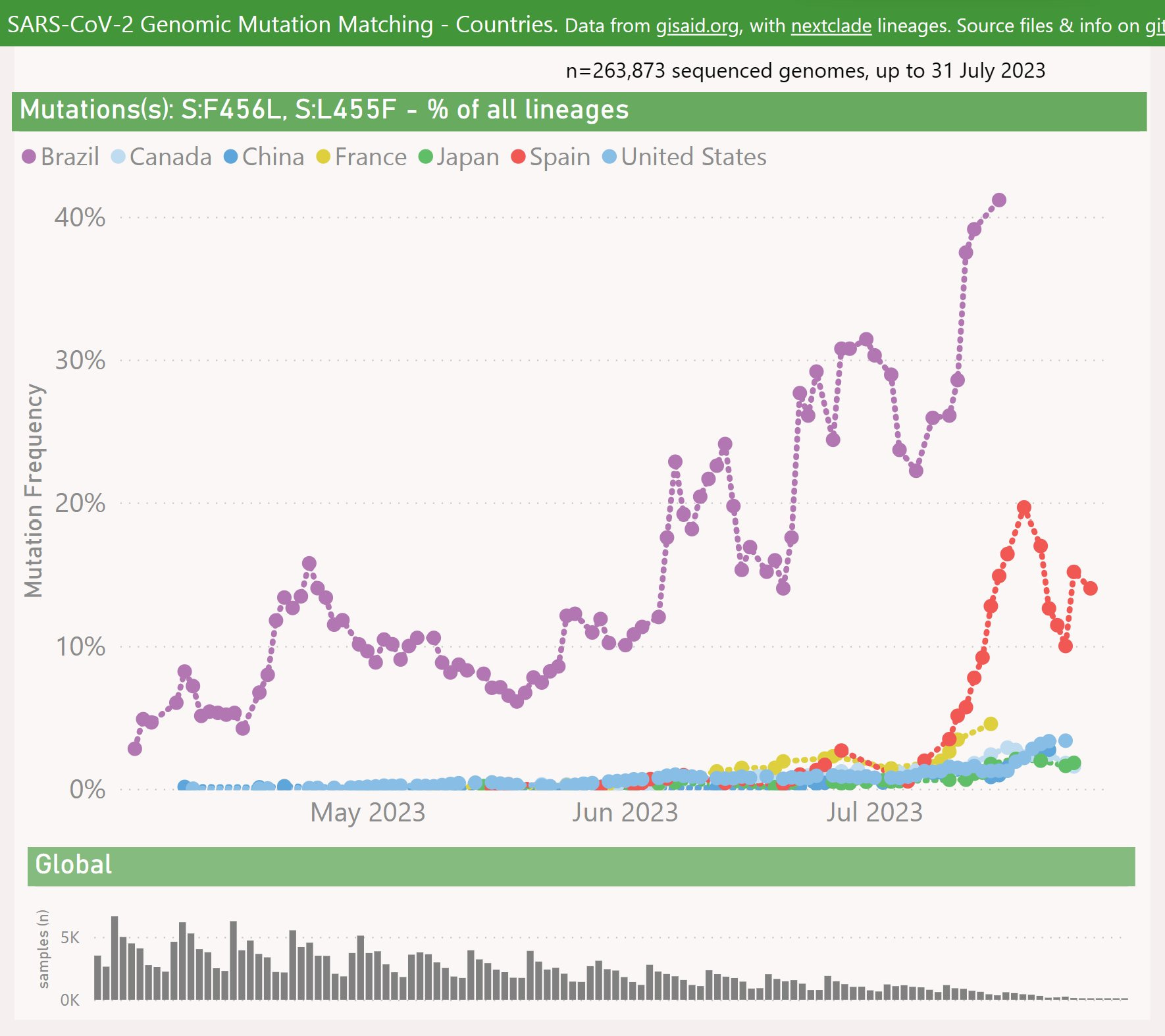Click the 40% y-axis label
Viewport: 1165px width, 1036px height.
coord(80,217)
